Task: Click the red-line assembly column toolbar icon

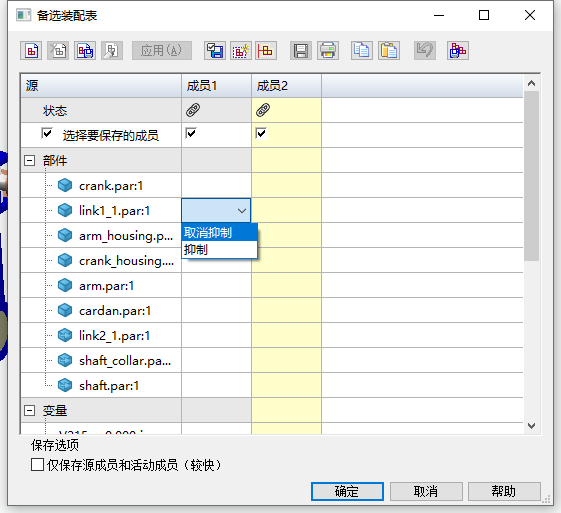Action: [x=266, y=50]
